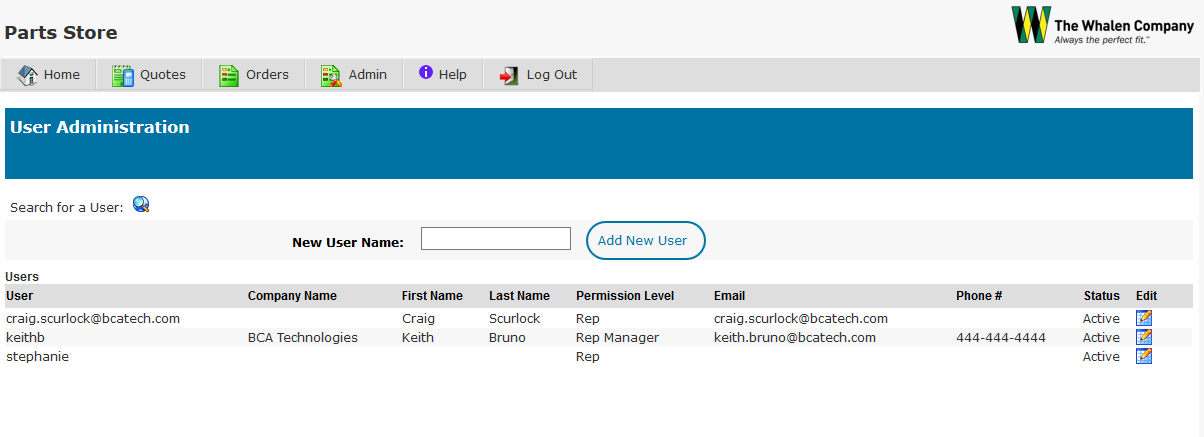Click the Add New User button
Viewport: 1204px width, 437px height.
(x=645, y=240)
